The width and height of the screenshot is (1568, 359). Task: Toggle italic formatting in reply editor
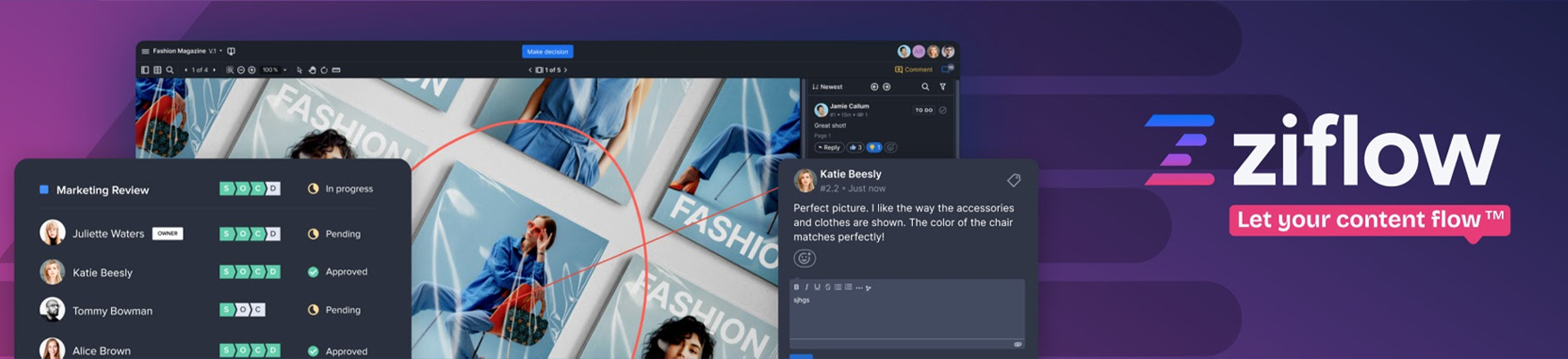point(807,287)
